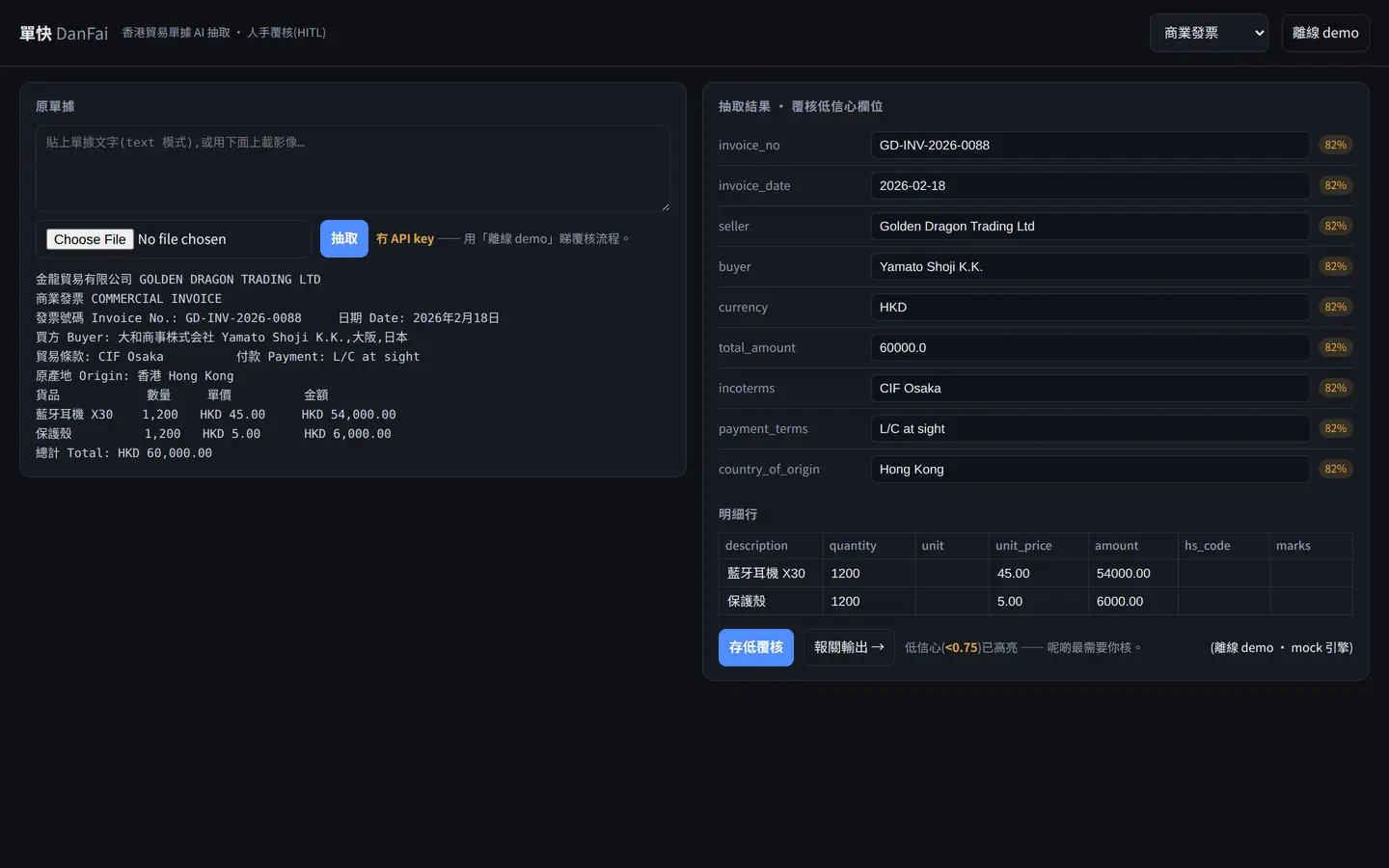Click the 明細行 section heading
The width and height of the screenshot is (1389, 868).
coord(738,514)
